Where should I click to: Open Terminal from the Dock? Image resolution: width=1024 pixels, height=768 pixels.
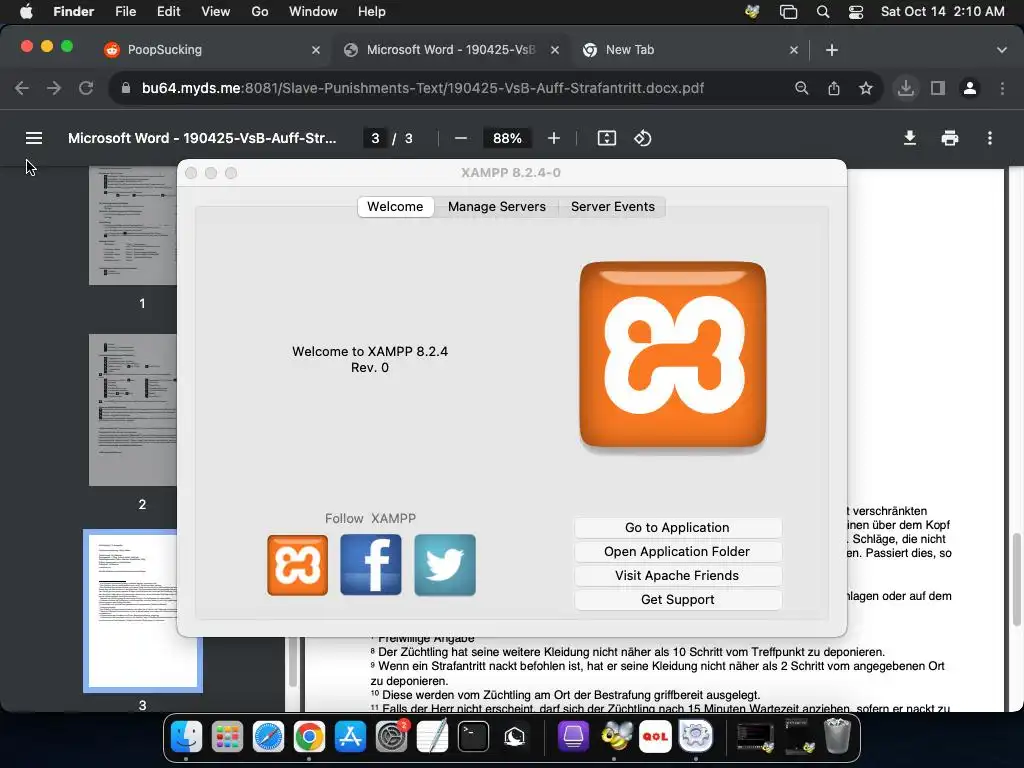coord(473,737)
